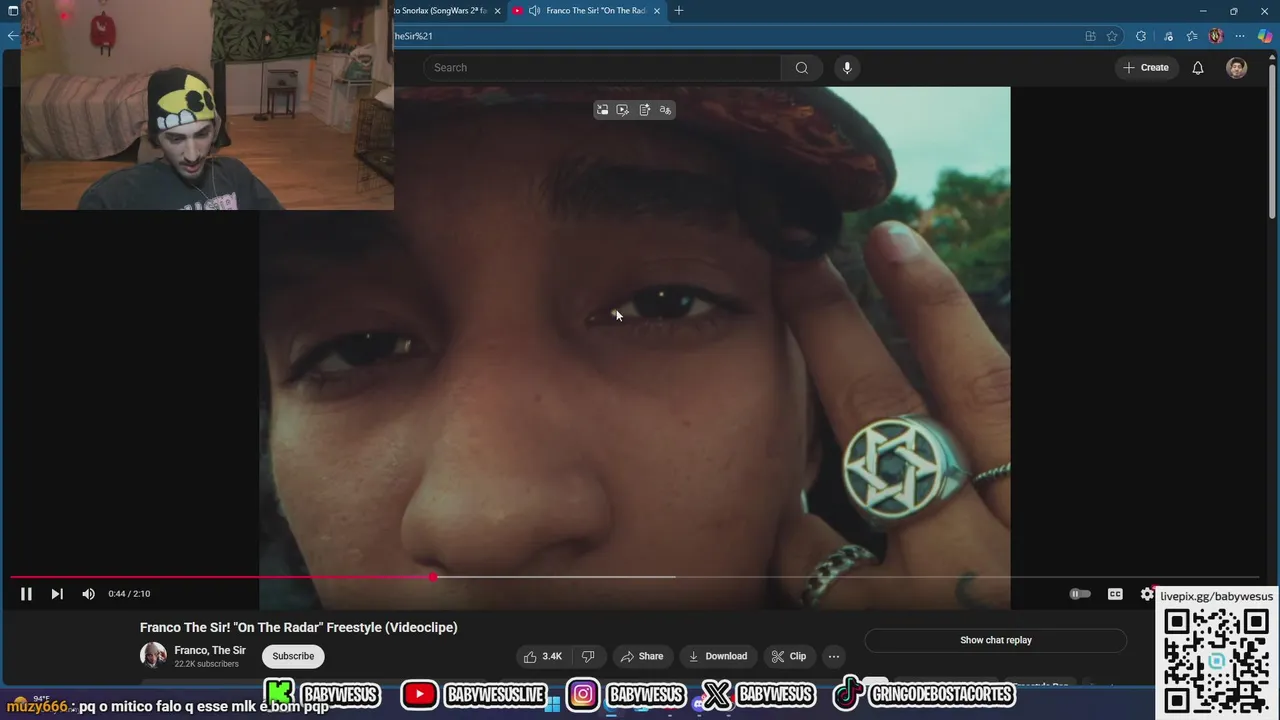The width and height of the screenshot is (1280, 720).
Task: Open the browser apps icon in address bar
Action: [x=1090, y=36]
